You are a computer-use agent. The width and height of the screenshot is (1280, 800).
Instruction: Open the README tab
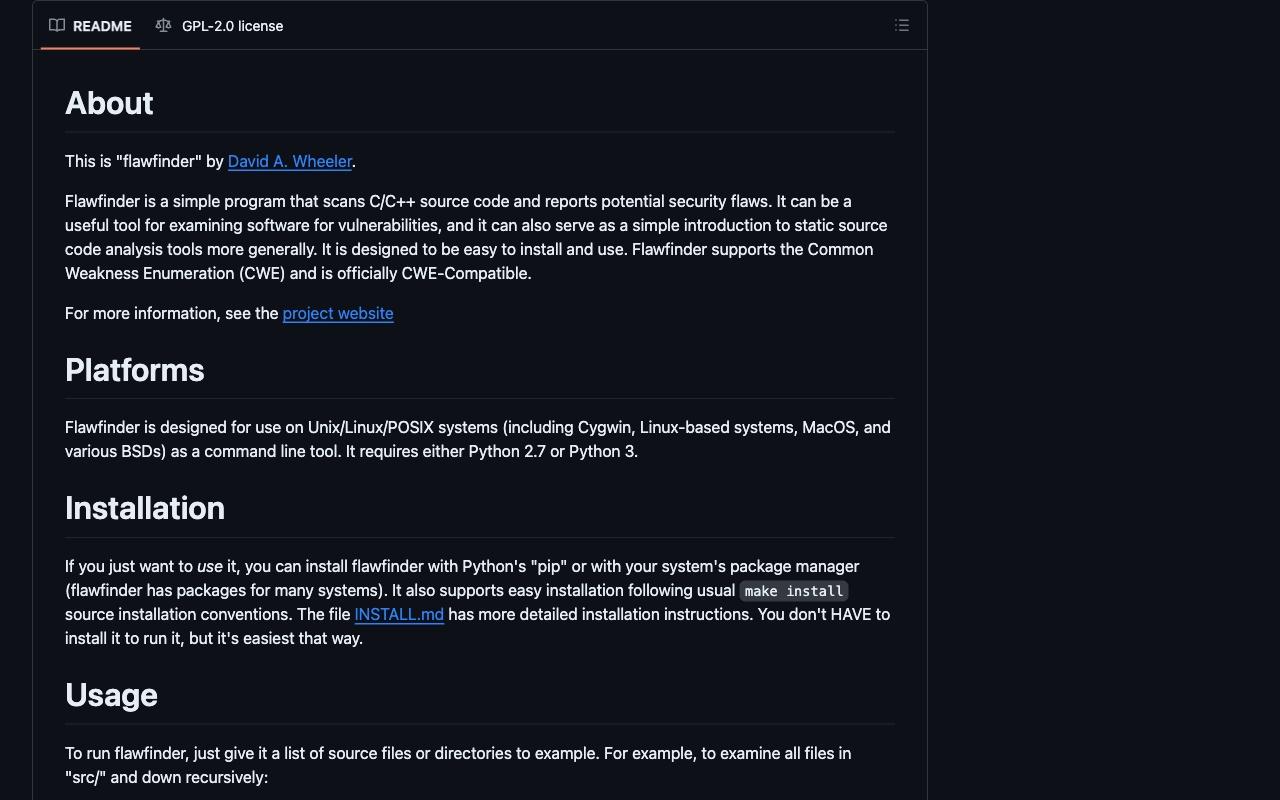pyautogui.click(x=90, y=26)
